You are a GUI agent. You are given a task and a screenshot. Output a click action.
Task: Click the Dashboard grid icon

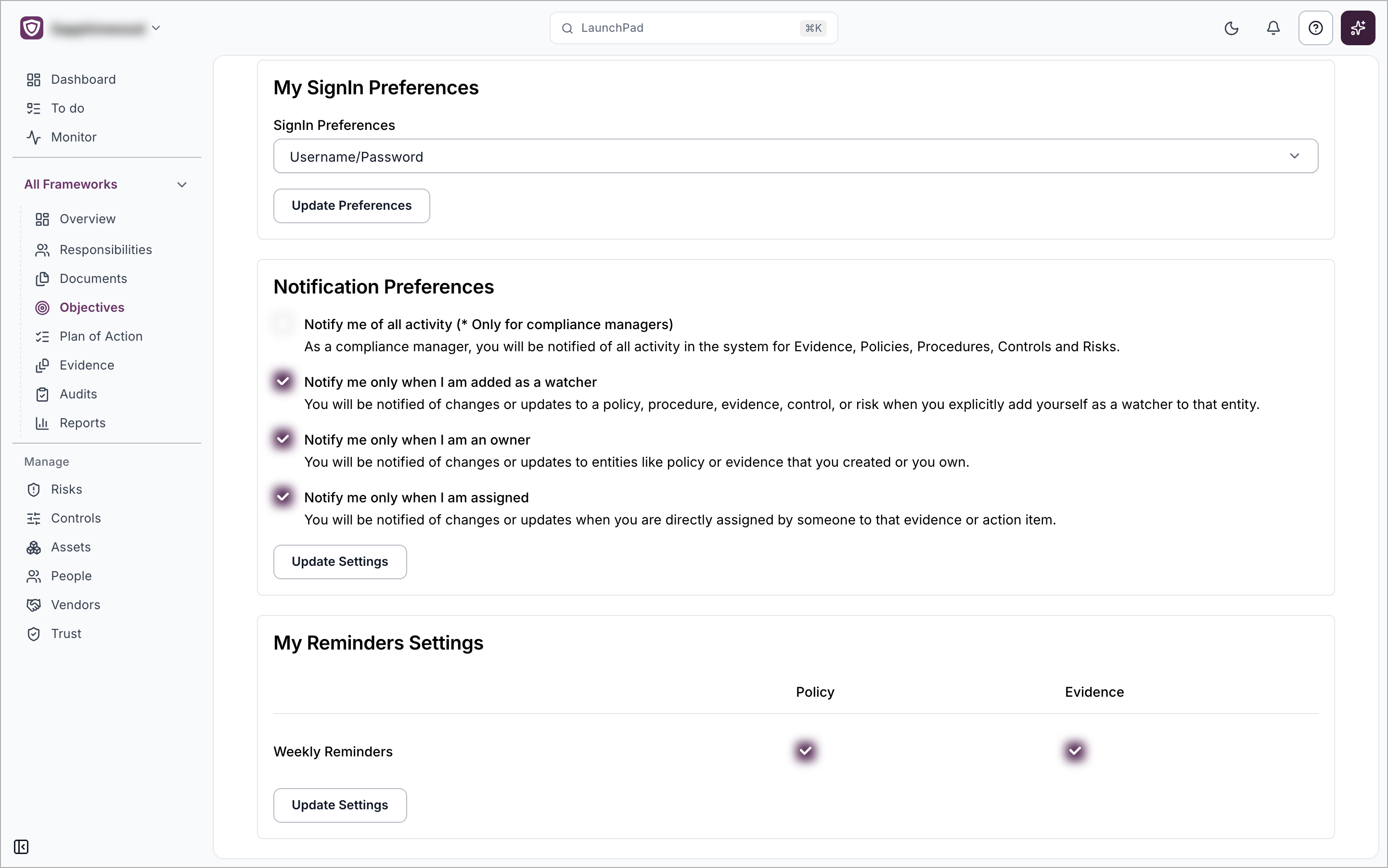click(34, 79)
